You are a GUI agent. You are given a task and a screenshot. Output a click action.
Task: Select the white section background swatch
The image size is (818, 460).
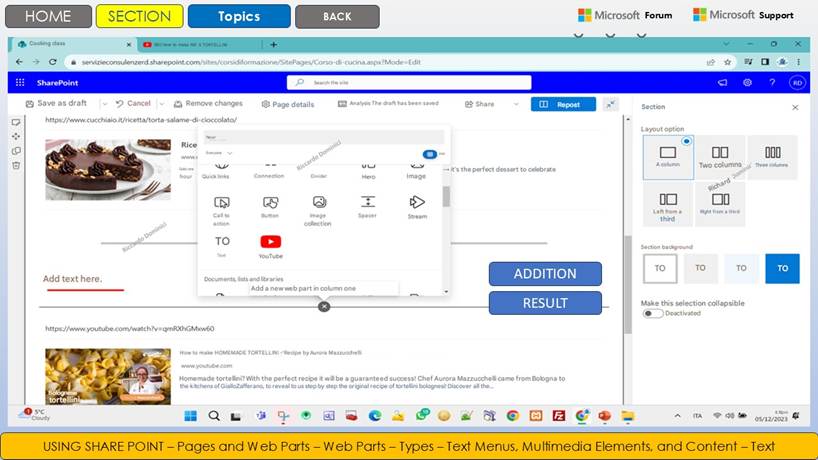coord(660,269)
